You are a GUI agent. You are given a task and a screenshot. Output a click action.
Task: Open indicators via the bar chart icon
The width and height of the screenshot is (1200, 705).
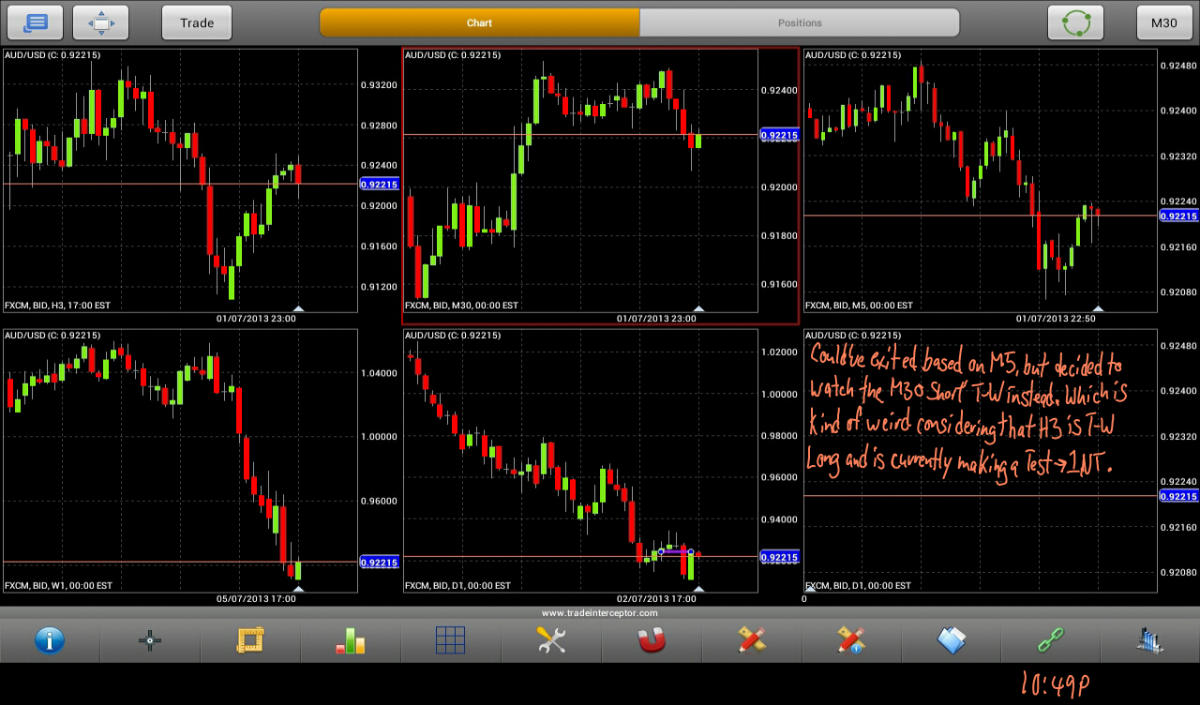point(350,640)
